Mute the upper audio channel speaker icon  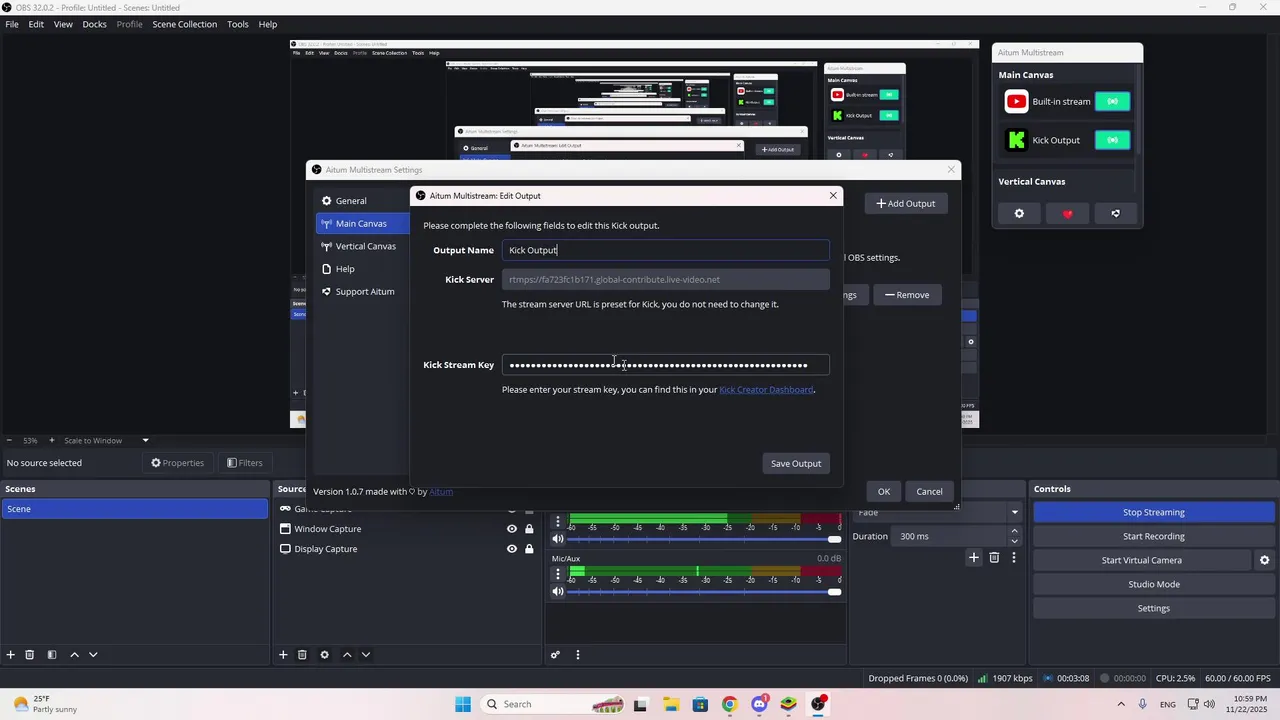[558, 539]
